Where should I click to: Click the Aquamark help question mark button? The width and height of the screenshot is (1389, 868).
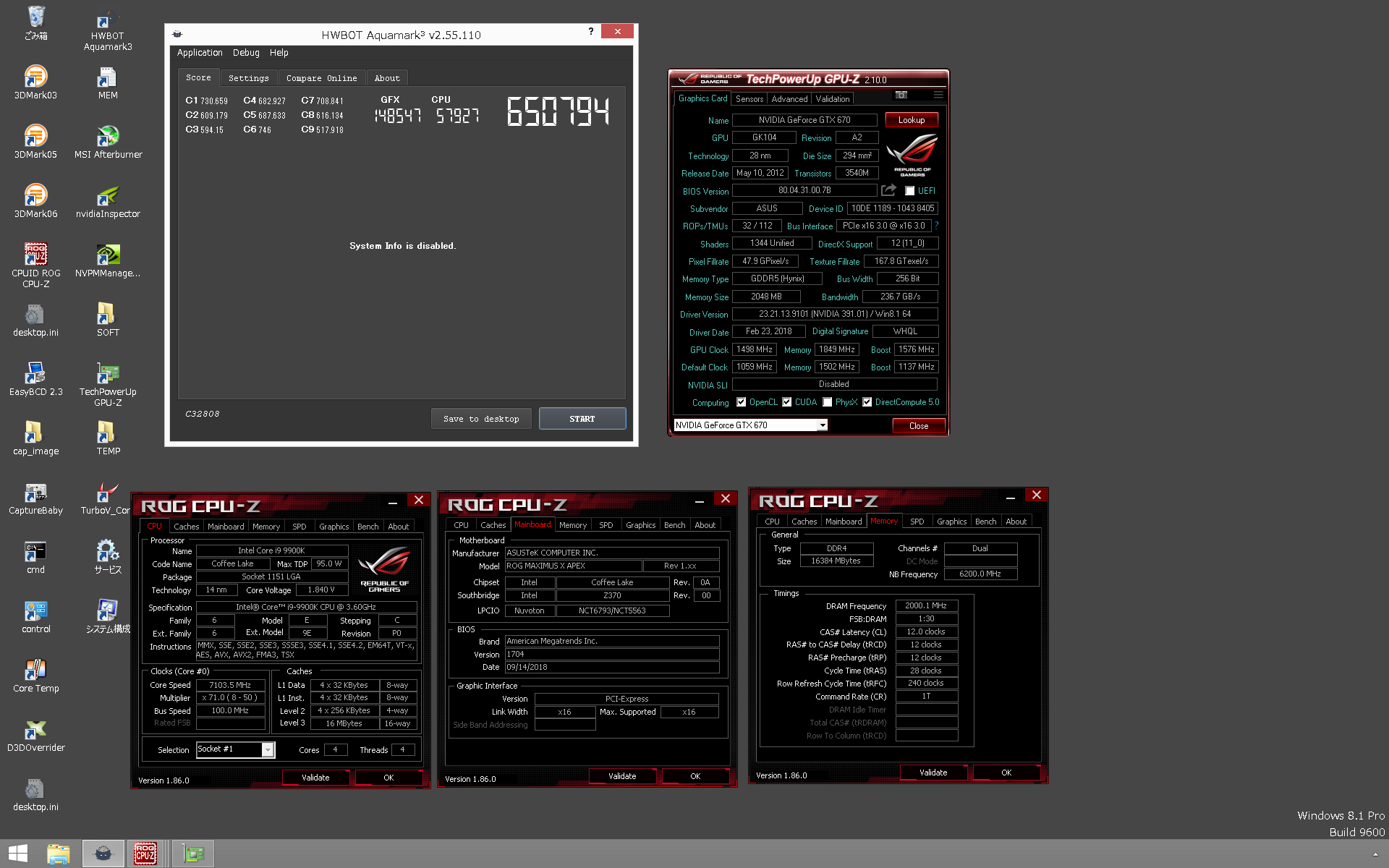tap(591, 31)
